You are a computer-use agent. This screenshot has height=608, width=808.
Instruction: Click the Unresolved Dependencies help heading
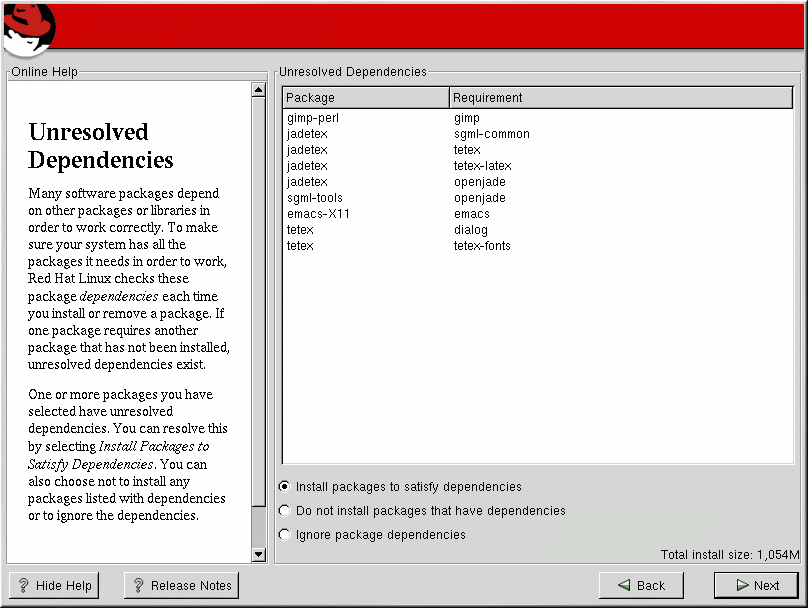pyautogui.click(x=100, y=146)
